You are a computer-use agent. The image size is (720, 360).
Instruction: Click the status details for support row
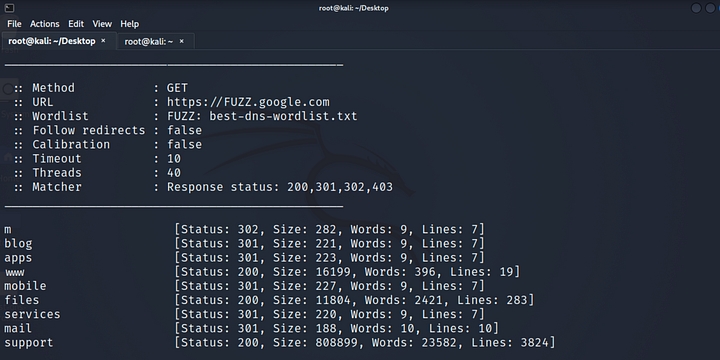click(365, 343)
